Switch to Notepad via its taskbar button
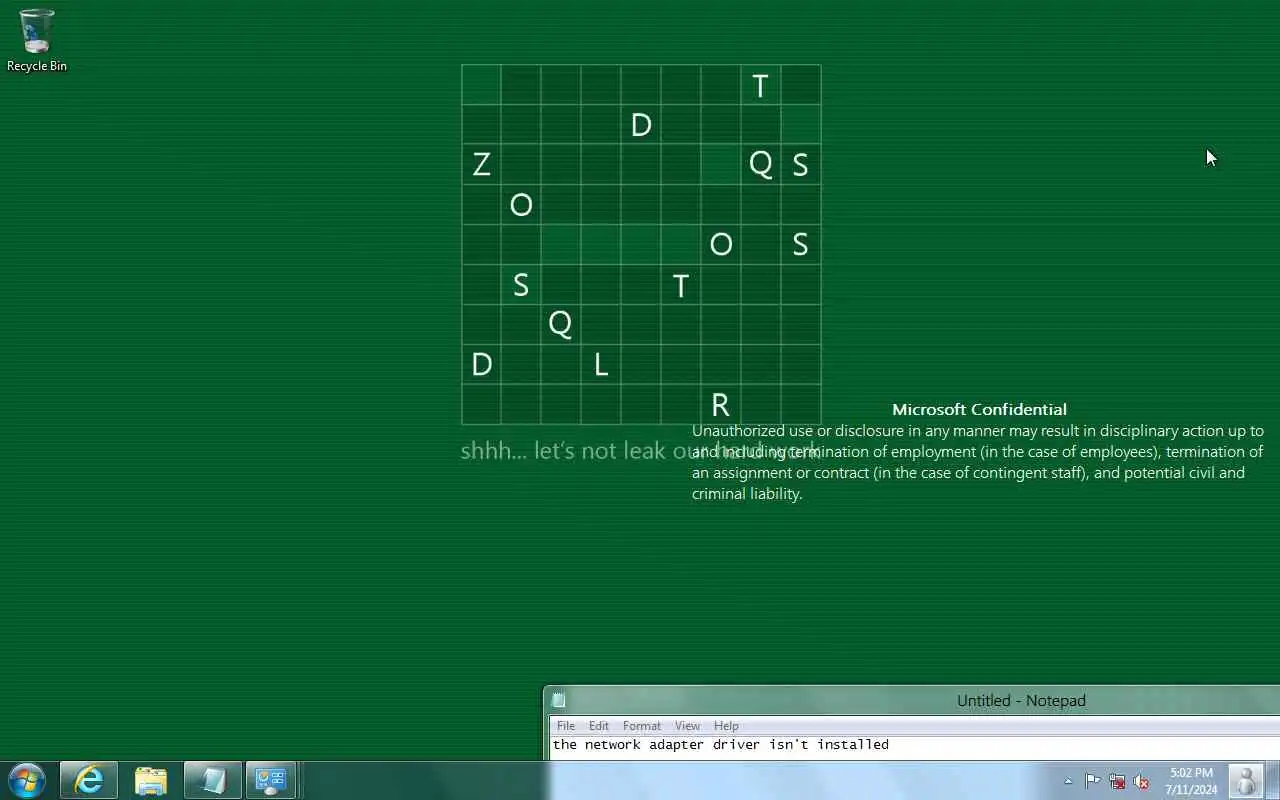The width and height of the screenshot is (1280, 800). (x=213, y=780)
